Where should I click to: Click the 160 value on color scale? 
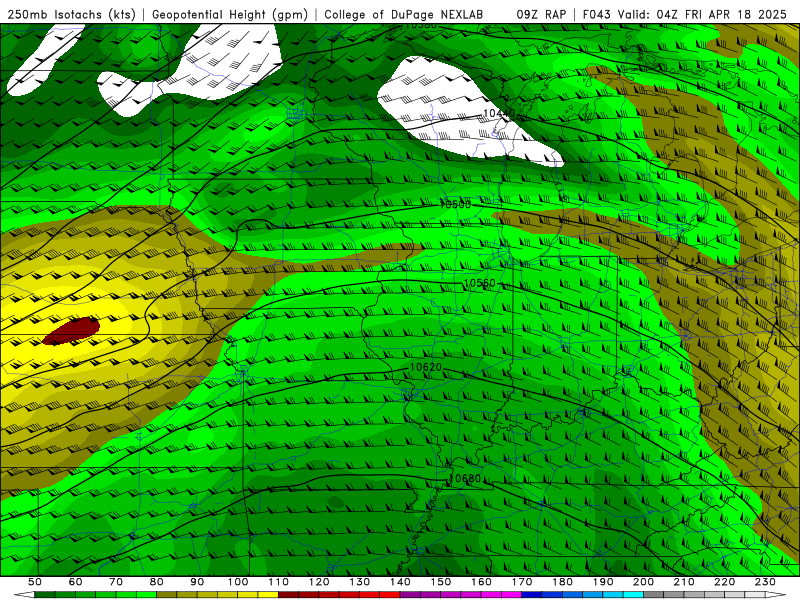point(481,582)
